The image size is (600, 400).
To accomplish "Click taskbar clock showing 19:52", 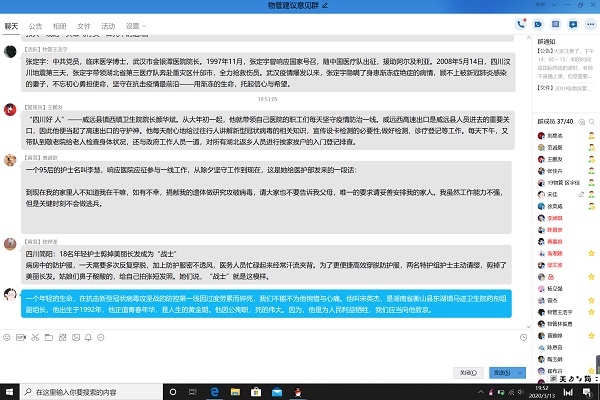I will tap(542, 392).
